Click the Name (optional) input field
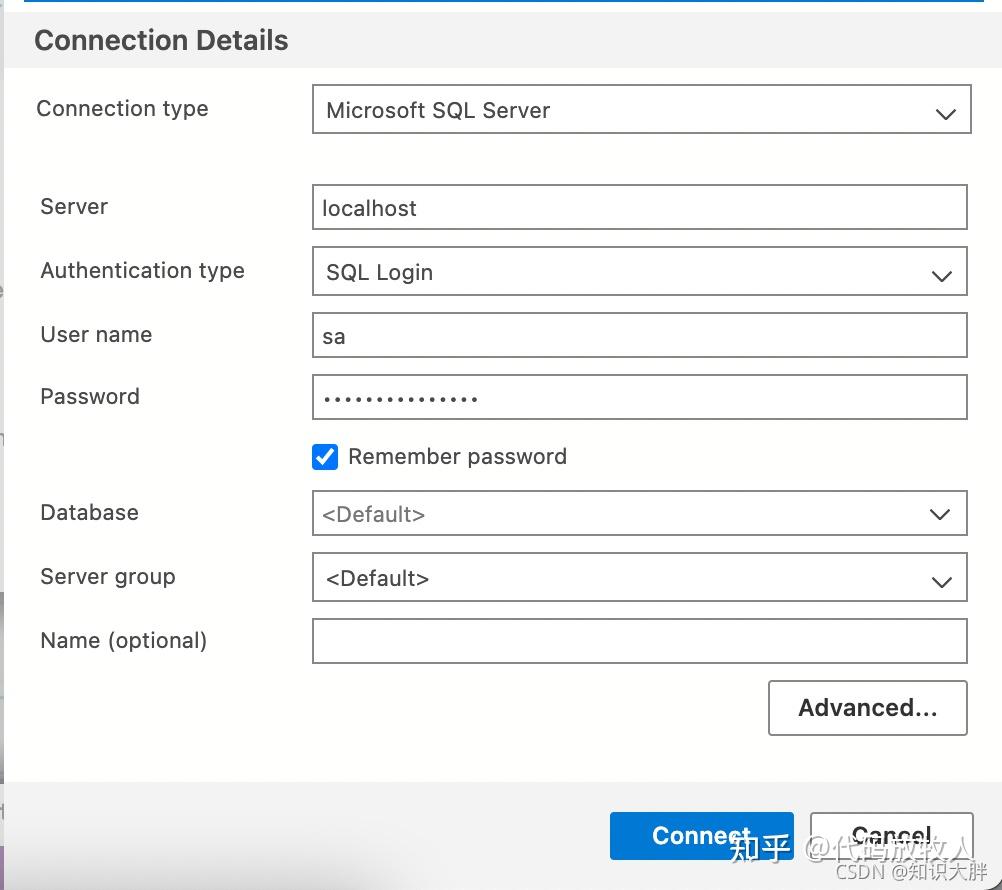1002x890 pixels. pos(640,641)
